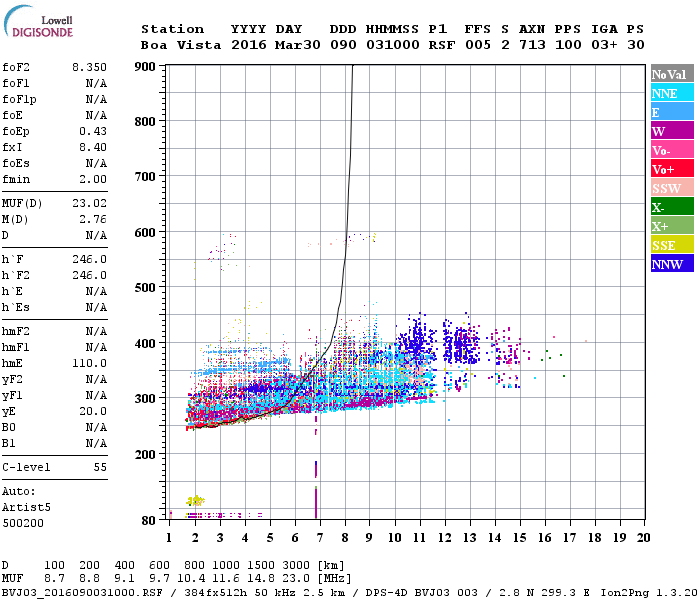Click the M(D) value 2.76
Screen dimensions: 700x600
pyautogui.click(x=93, y=220)
